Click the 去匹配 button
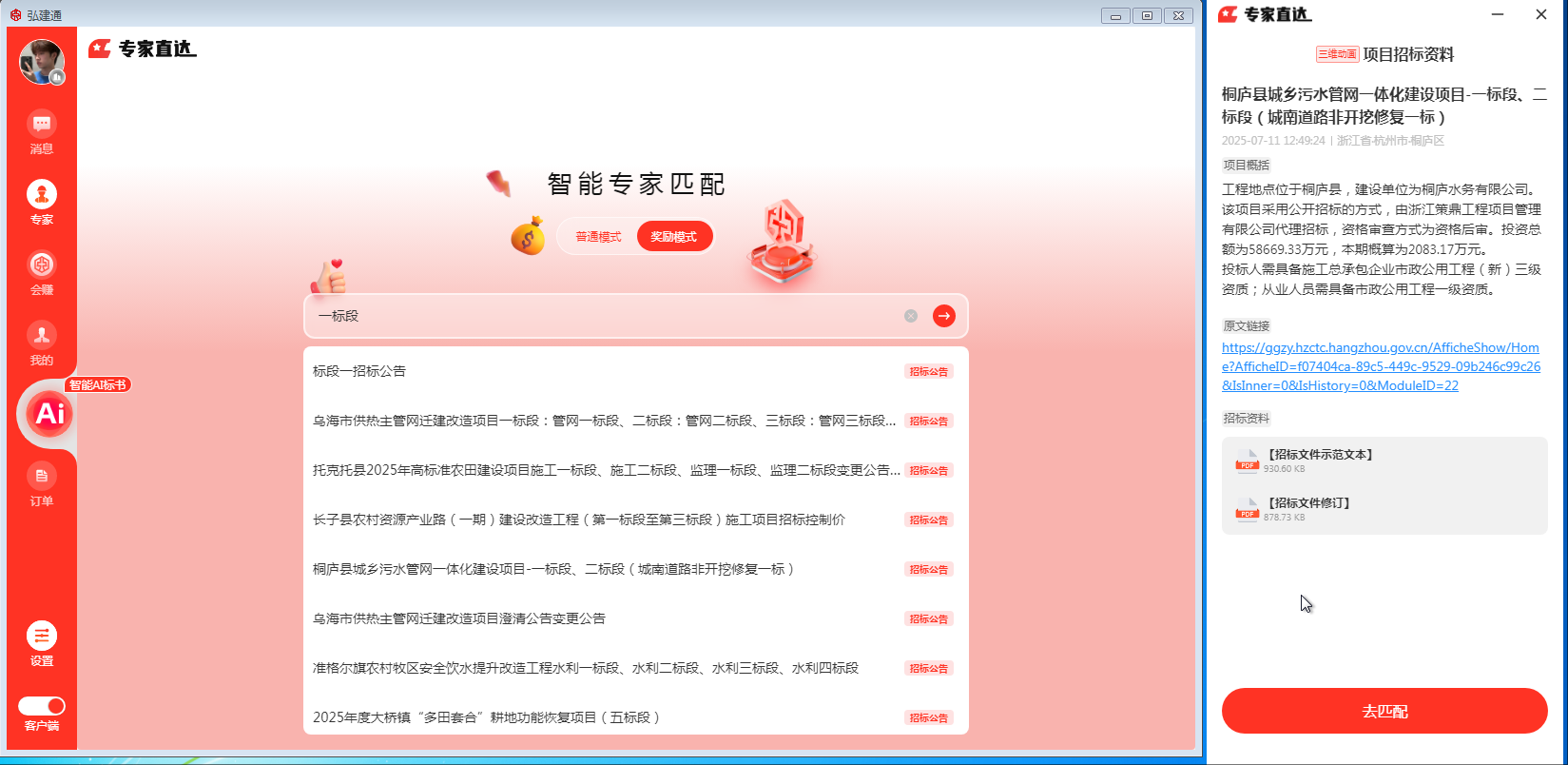Viewport: 1568px width, 765px height. pos(1384,711)
